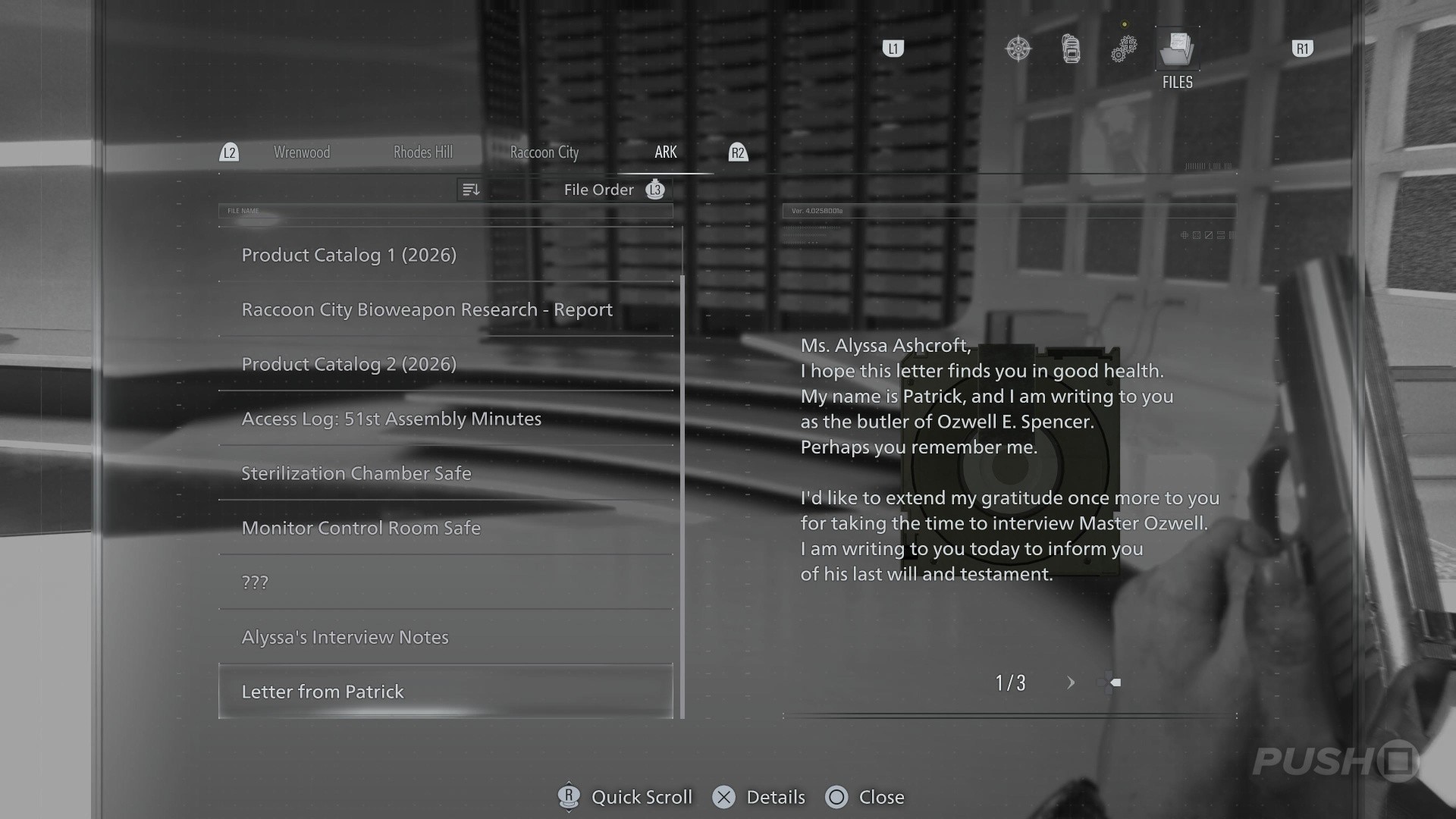Viewport: 1456px width, 819px height.
Task: Switch to the Rhodes Hill tab
Action: click(x=422, y=152)
